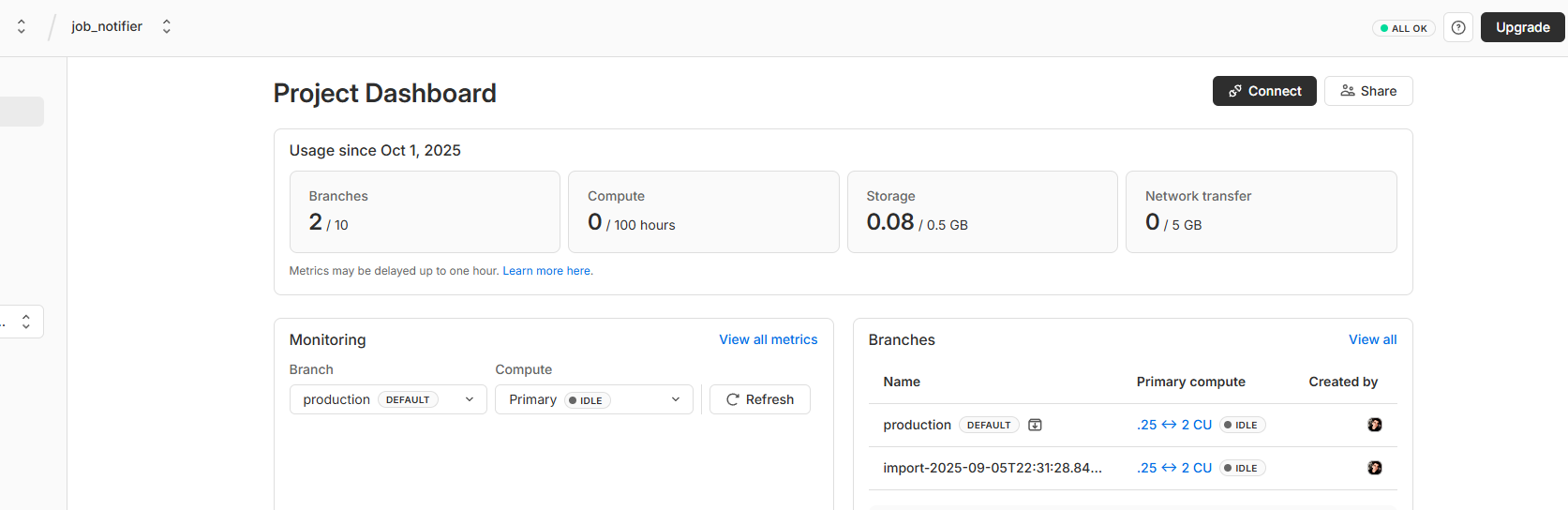Click the creator avatar in import branch row
The image size is (1568, 510).
pos(1374,468)
